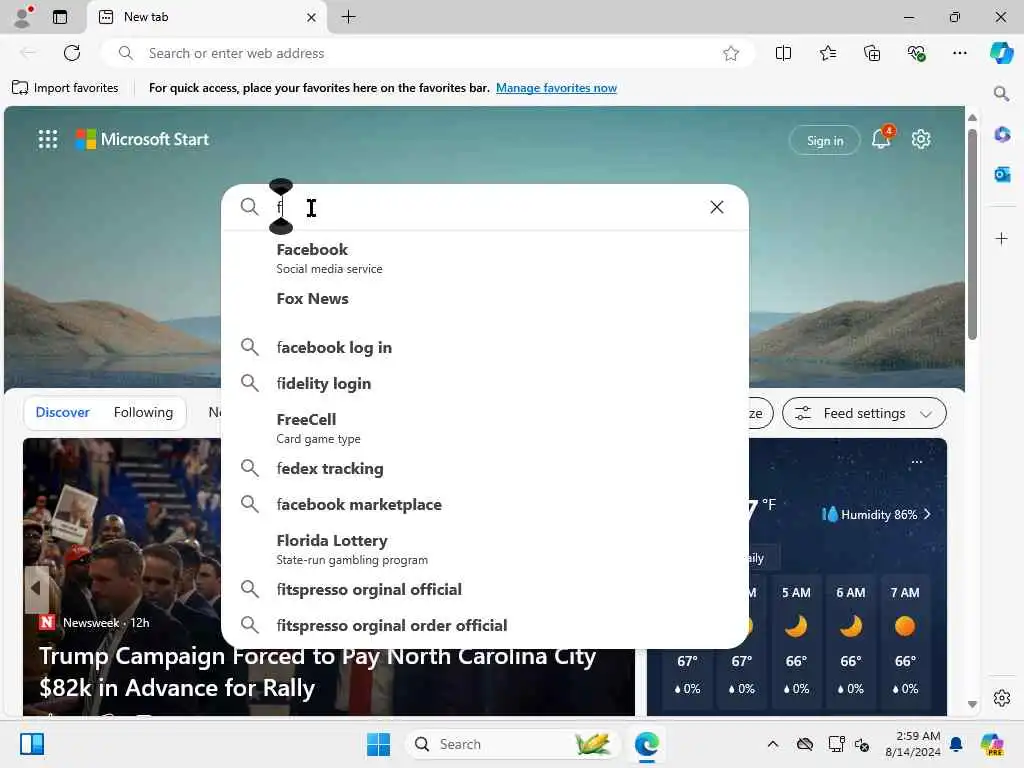Reload the page with refresh icon
This screenshot has height=768, width=1024.
point(72,53)
